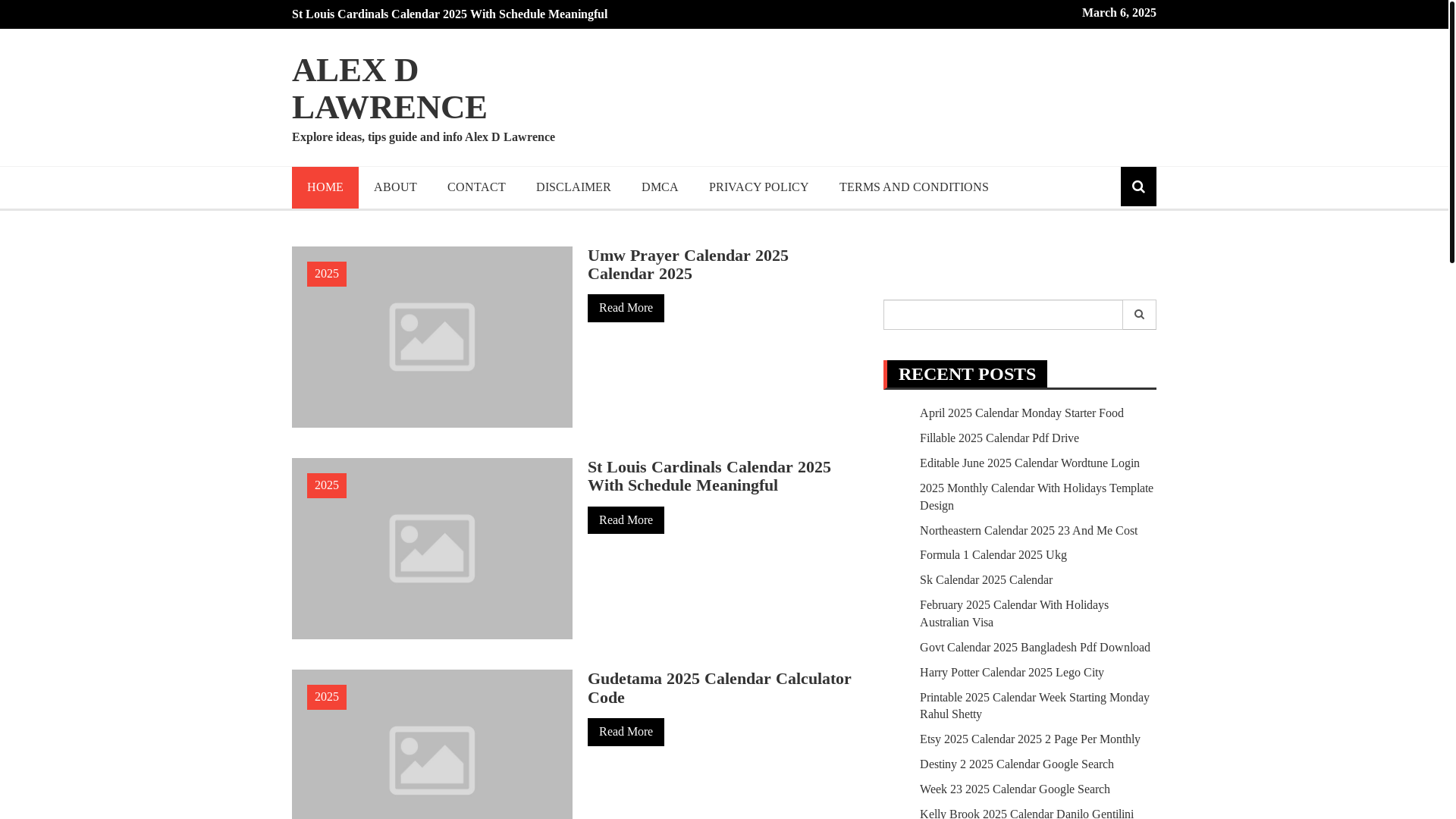This screenshot has width=1456, height=819.
Task: Open the top bar St Louis Cardinals headline
Action: [x=450, y=14]
